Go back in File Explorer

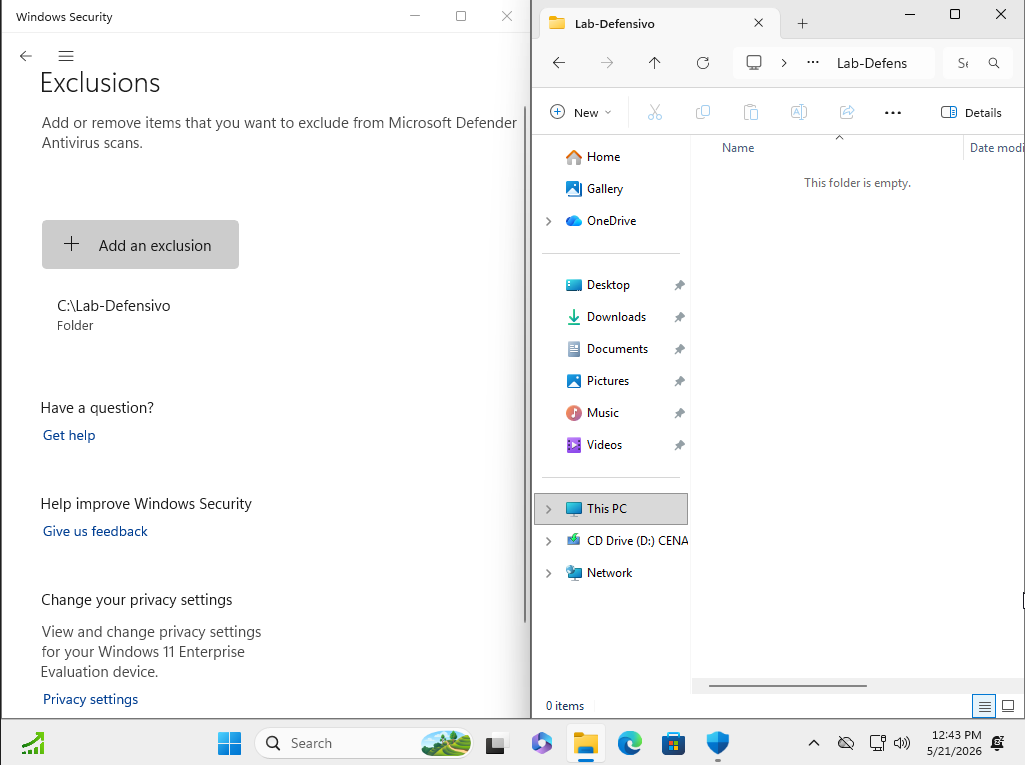pyautogui.click(x=559, y=63)
